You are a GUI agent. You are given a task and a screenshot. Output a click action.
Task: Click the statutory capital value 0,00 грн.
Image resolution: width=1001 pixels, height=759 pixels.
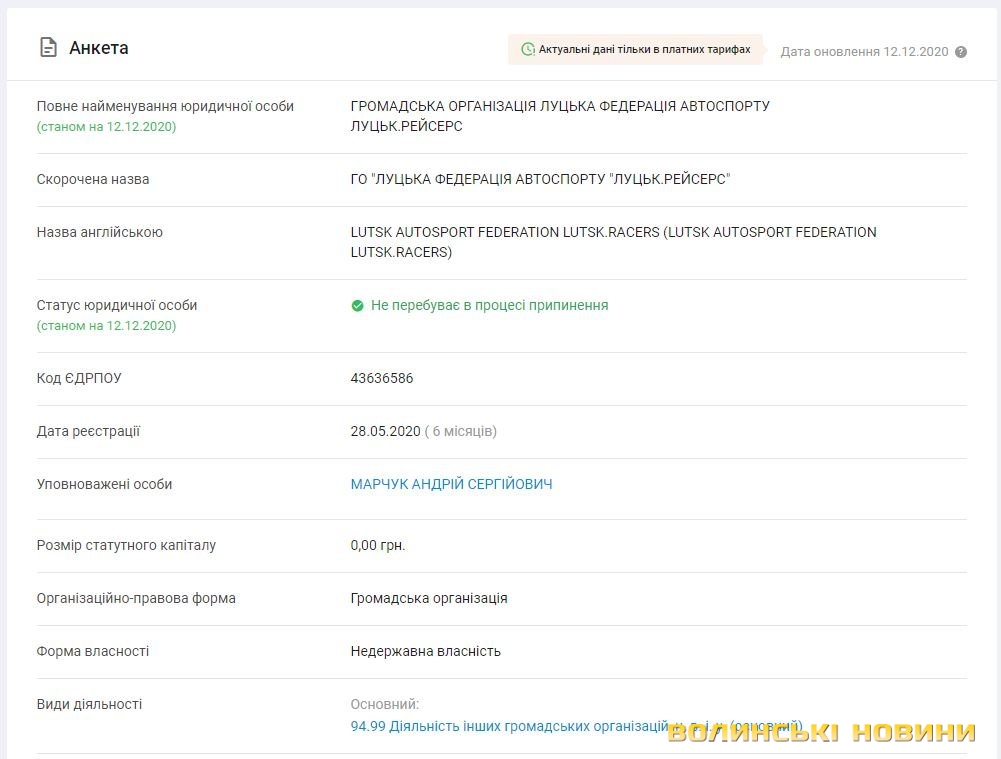coord(377,545)
